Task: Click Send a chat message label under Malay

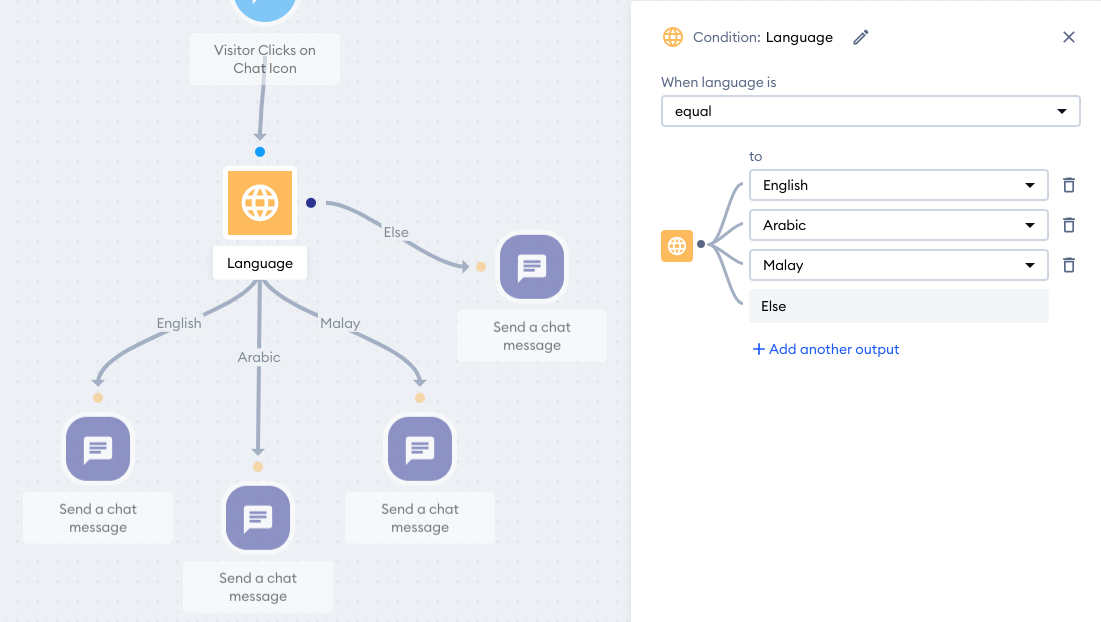Action: click(x=420, y=517)
